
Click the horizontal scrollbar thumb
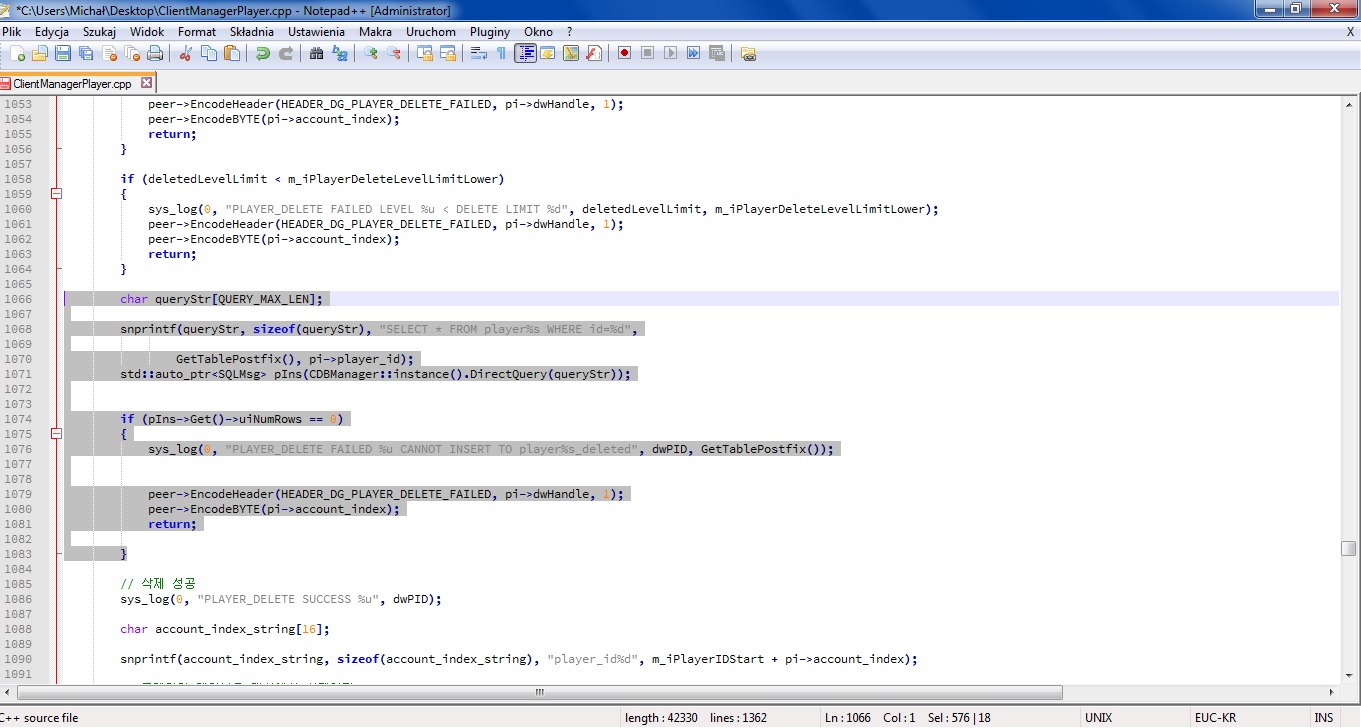(x=539, y=692)
